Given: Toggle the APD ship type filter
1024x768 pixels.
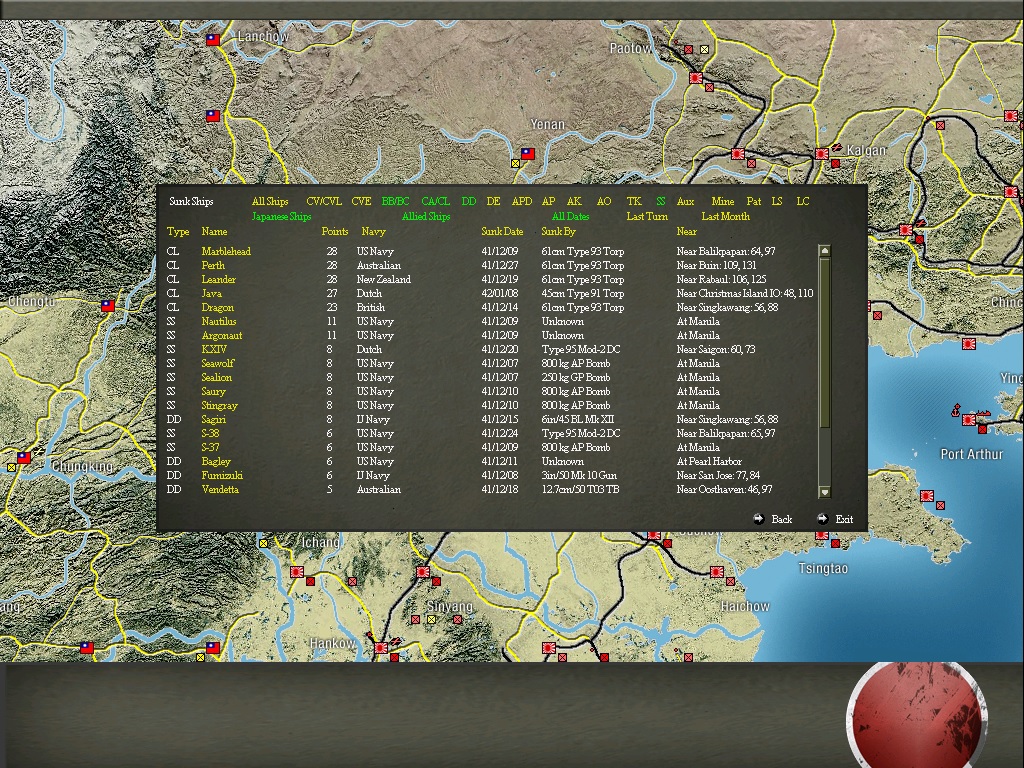Looking at the screenshot, I should point(522,201).
